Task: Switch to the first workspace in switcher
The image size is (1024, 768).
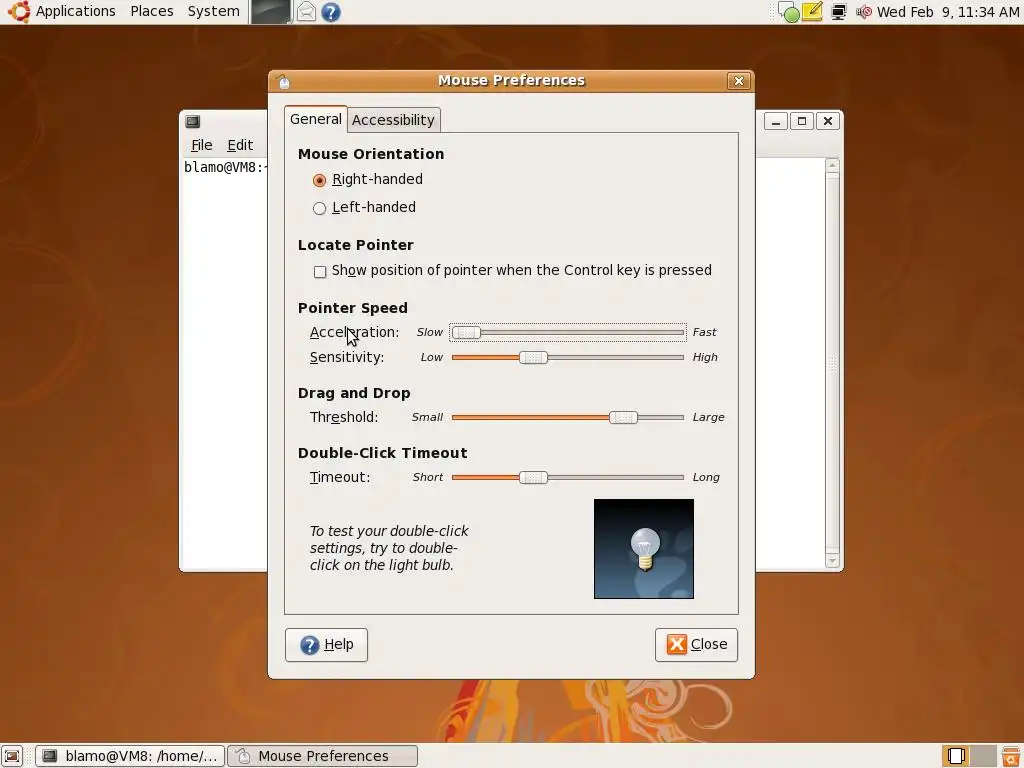Action: [x=956, y=756]
